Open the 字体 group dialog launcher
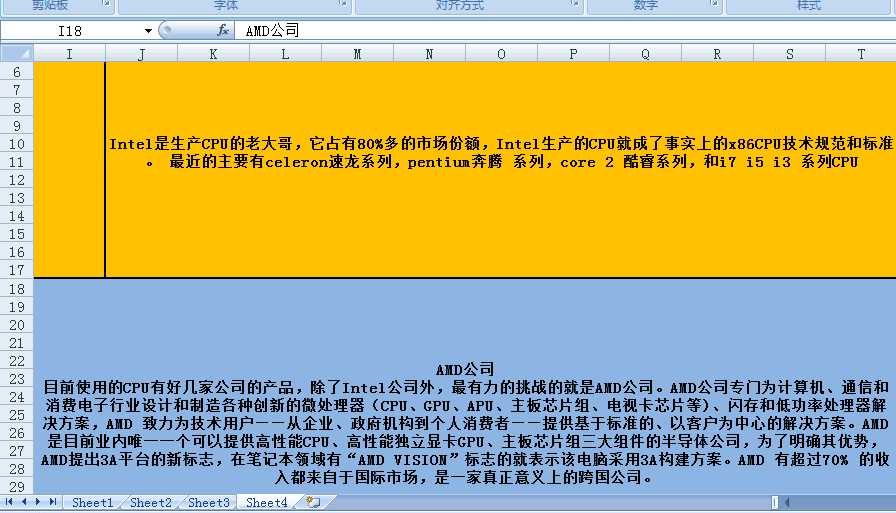 point(342,4)
